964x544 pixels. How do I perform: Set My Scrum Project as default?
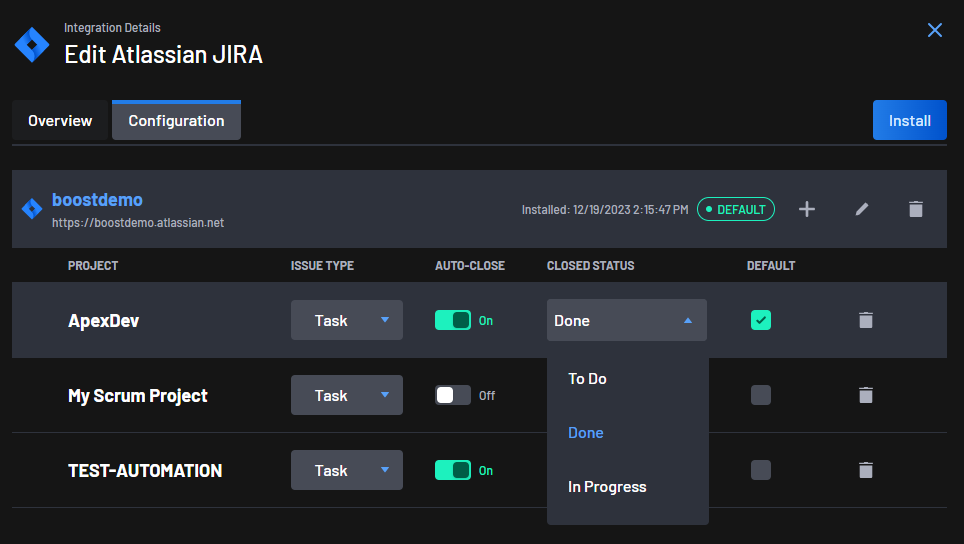(x=761, y=395)
